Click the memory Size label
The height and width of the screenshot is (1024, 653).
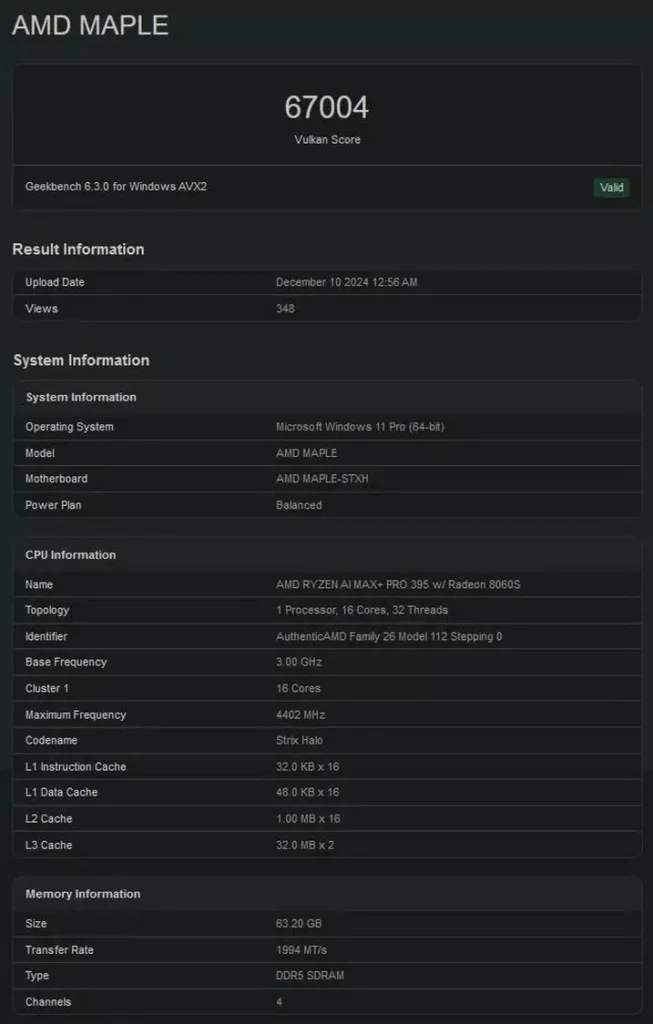(x=36, y=923)
